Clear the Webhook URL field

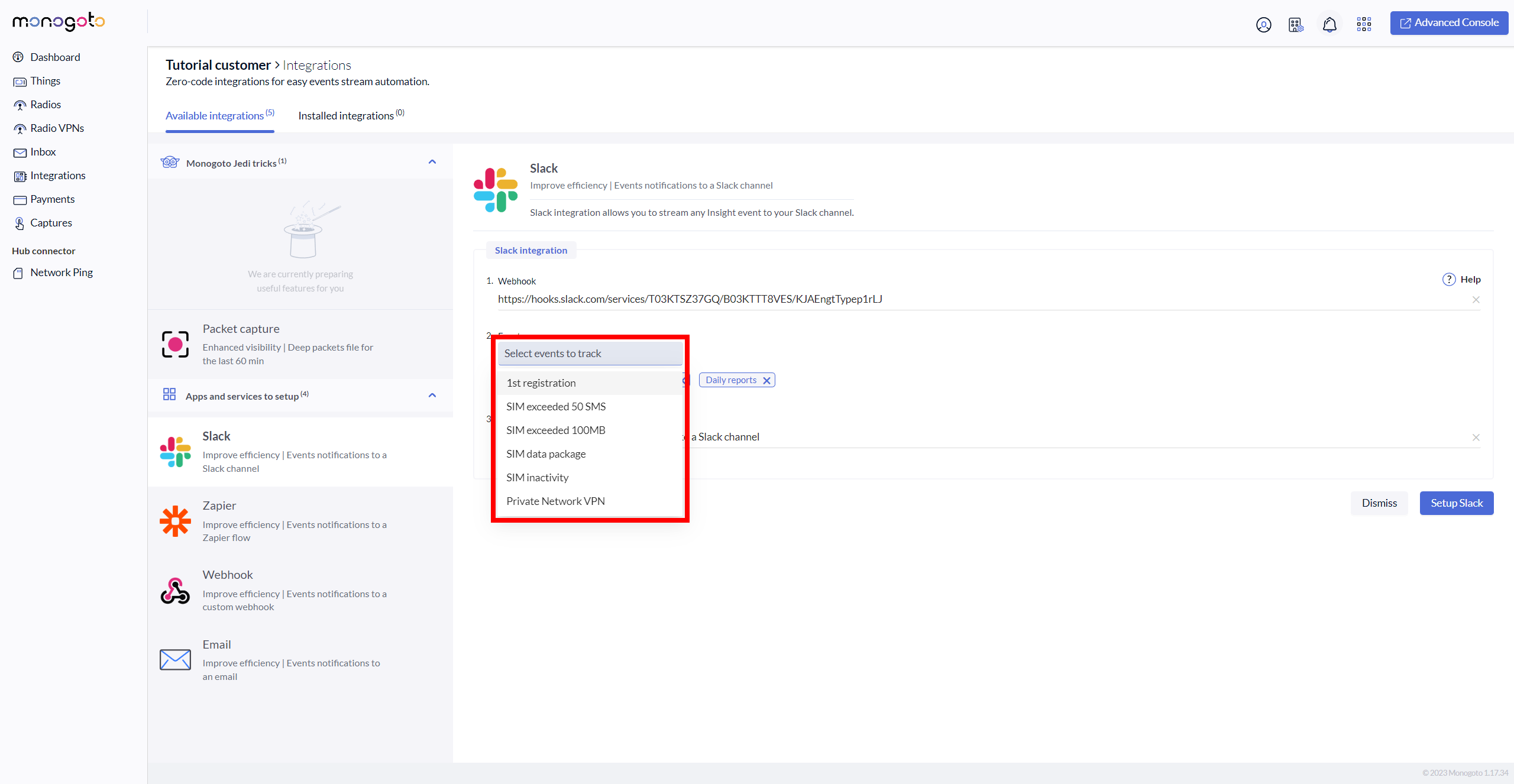click(1476, 300)
